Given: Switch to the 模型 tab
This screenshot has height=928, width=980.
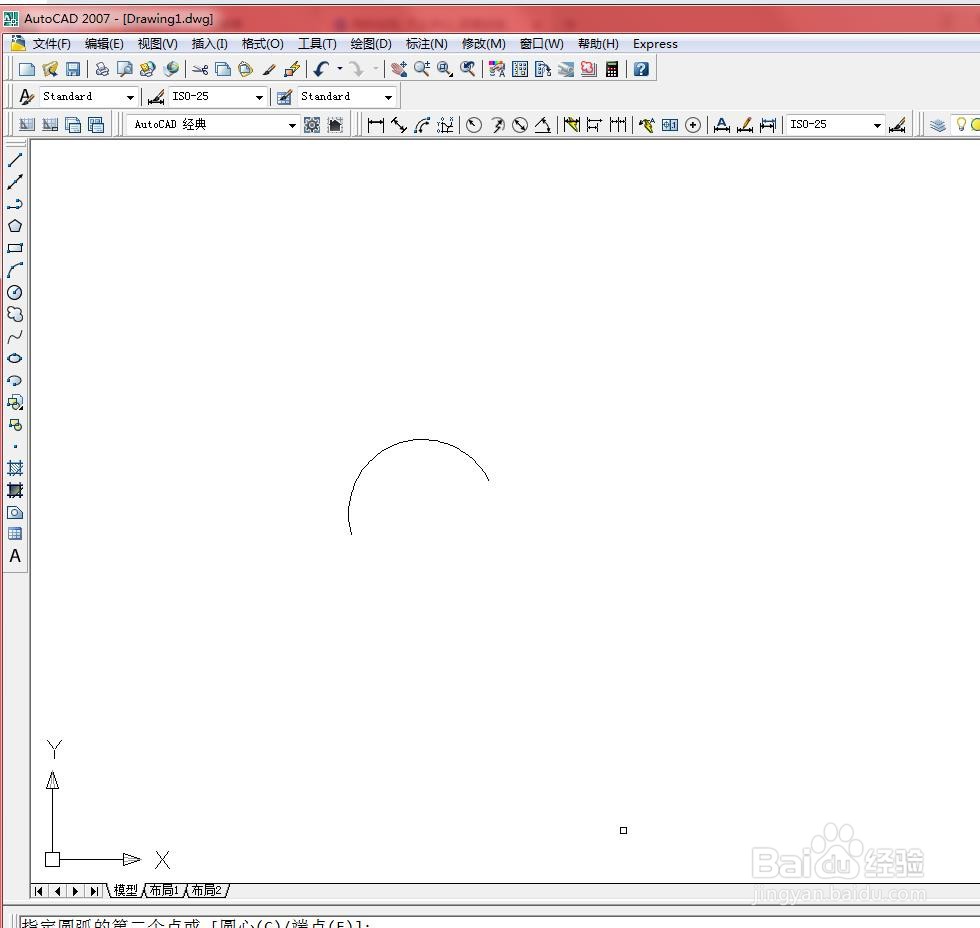Looking at the screenshot, I should 125,891.
